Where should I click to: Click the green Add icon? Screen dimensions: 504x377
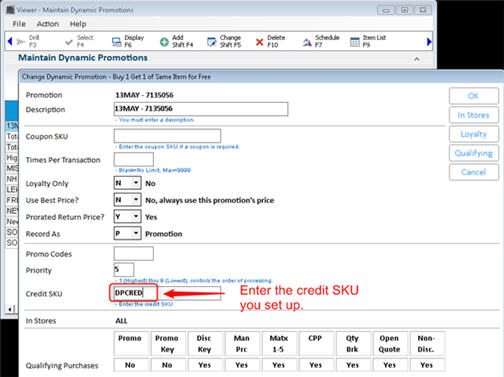164,42
